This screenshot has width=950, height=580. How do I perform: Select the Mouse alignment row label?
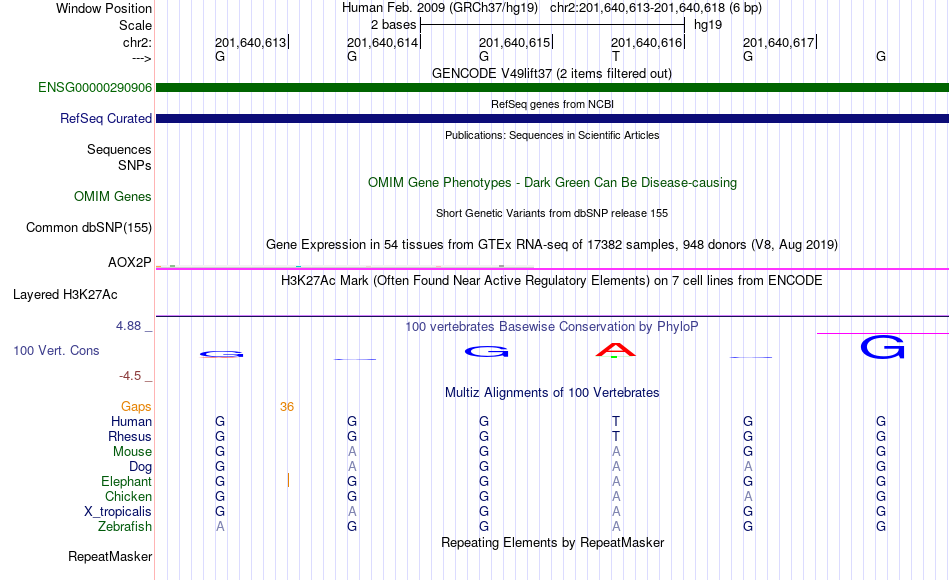coord(132,452)
